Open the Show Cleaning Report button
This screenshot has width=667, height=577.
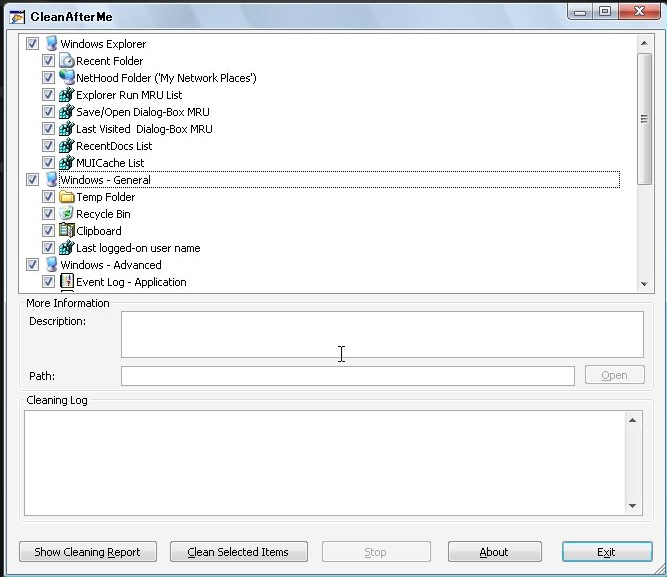pos(88,551)
